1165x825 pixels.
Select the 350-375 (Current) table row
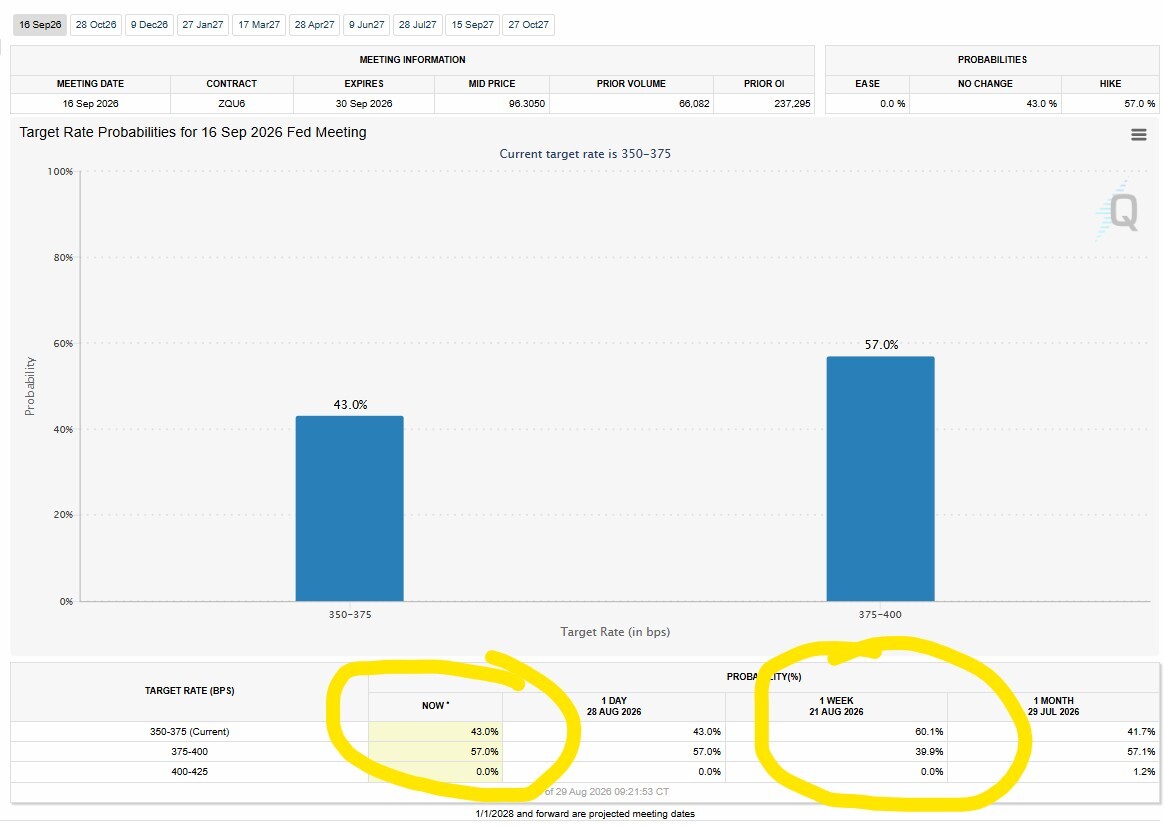pyautogui.click(x=585, y=731)
